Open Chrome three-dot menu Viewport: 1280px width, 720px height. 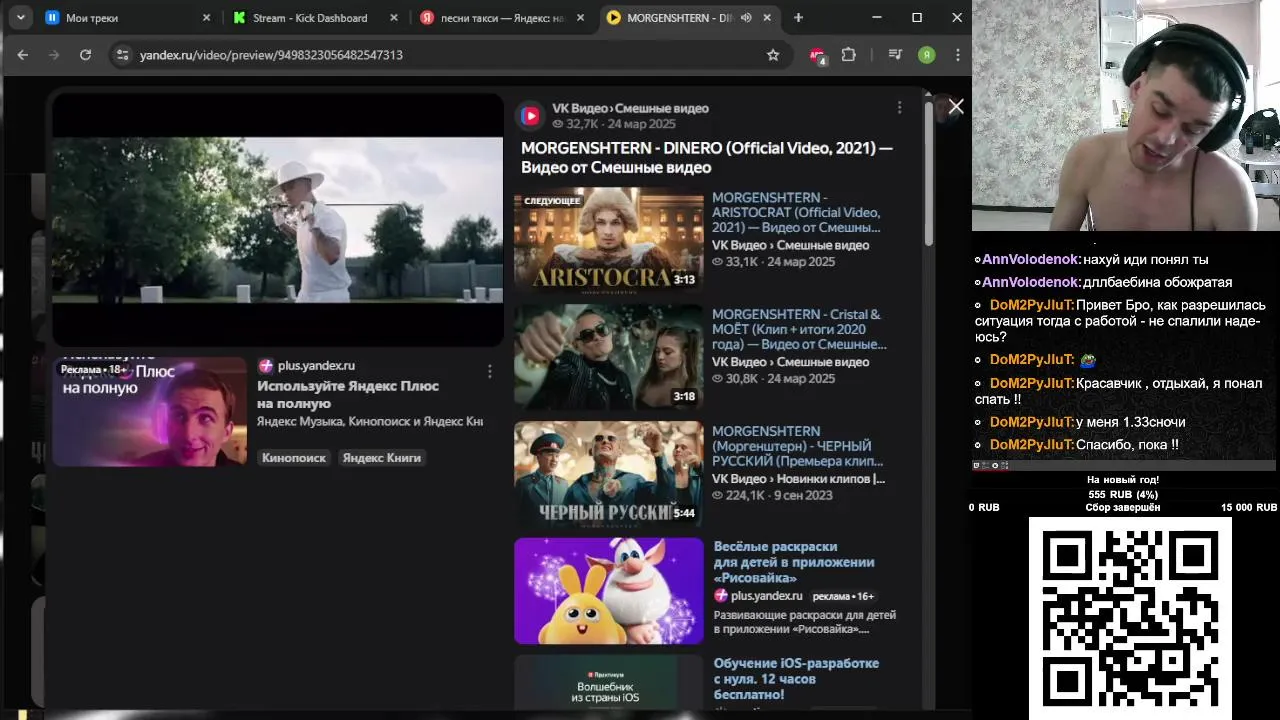click(958, 55)
